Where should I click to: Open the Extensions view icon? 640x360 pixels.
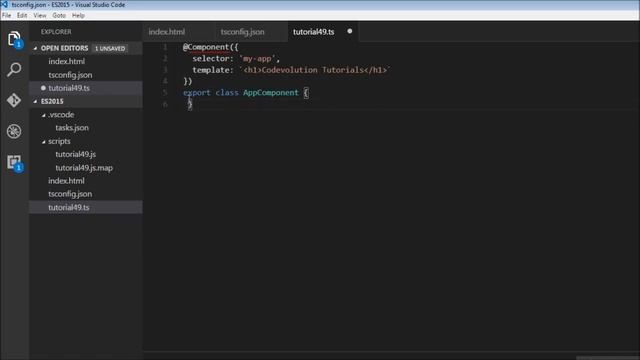coord(15,163)
